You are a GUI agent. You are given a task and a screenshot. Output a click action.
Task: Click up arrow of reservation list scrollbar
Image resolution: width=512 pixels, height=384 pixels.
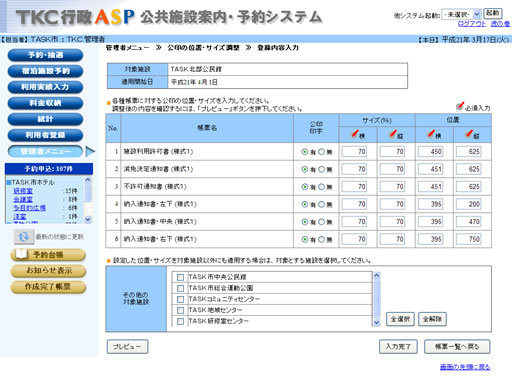pos(88,180)
